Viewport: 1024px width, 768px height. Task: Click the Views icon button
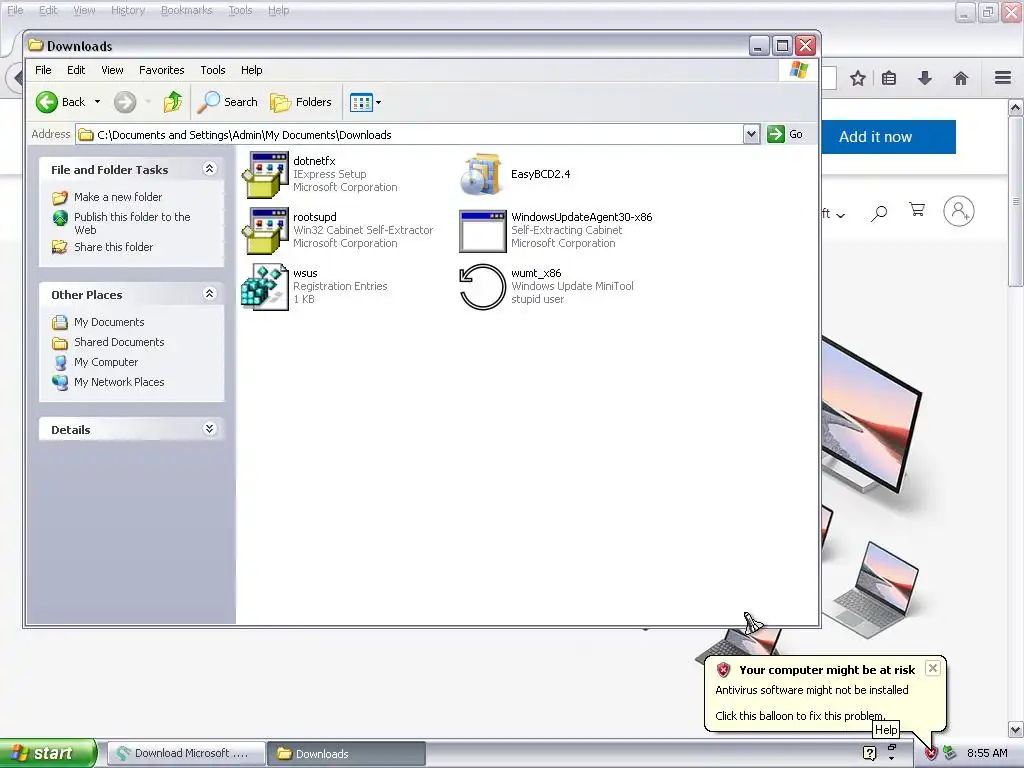pyautogui.click(x=360, y=102)
